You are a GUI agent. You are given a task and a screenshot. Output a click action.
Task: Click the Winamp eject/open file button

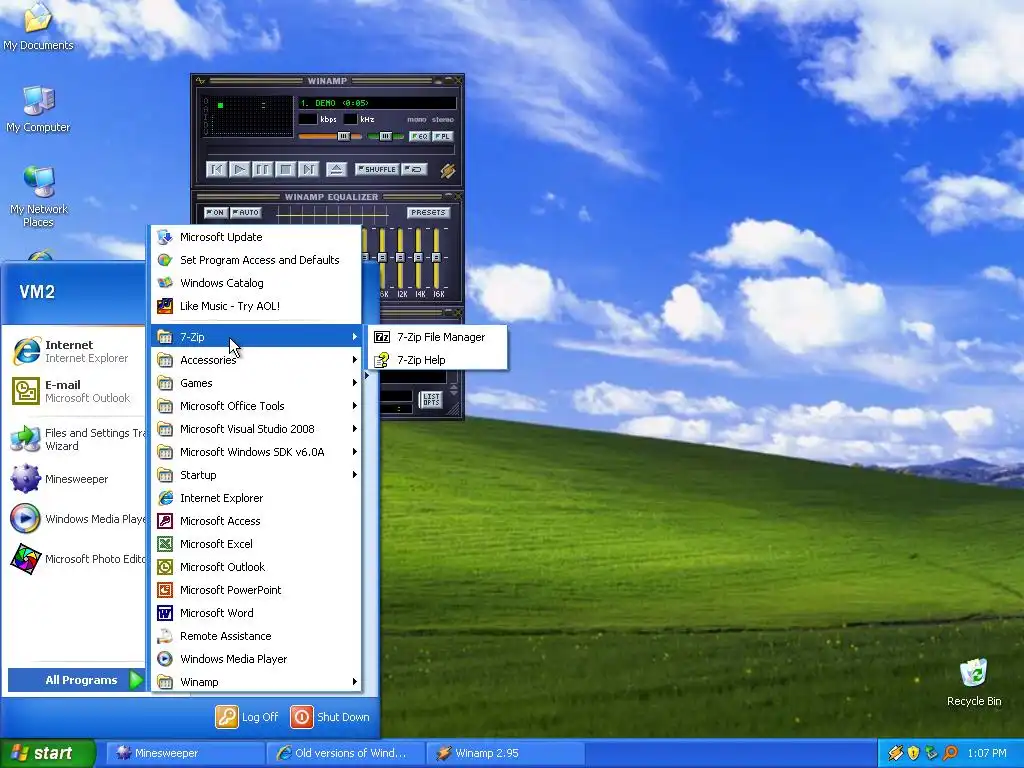pos(336,169)
